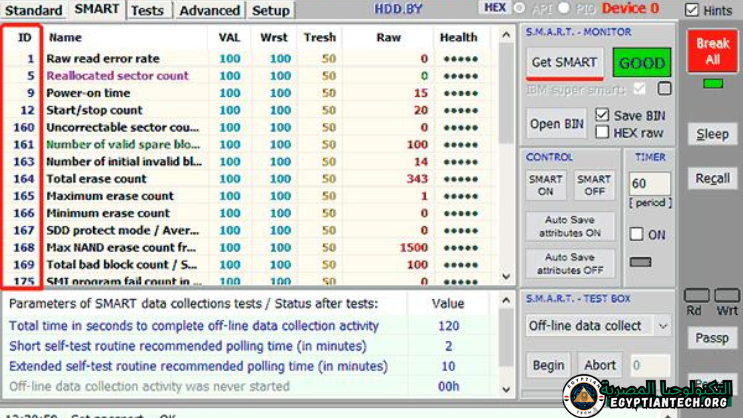The height and width of the screenshot is (418, 743).
Task: Switch to the Tests tab
Action: [148, 10]
